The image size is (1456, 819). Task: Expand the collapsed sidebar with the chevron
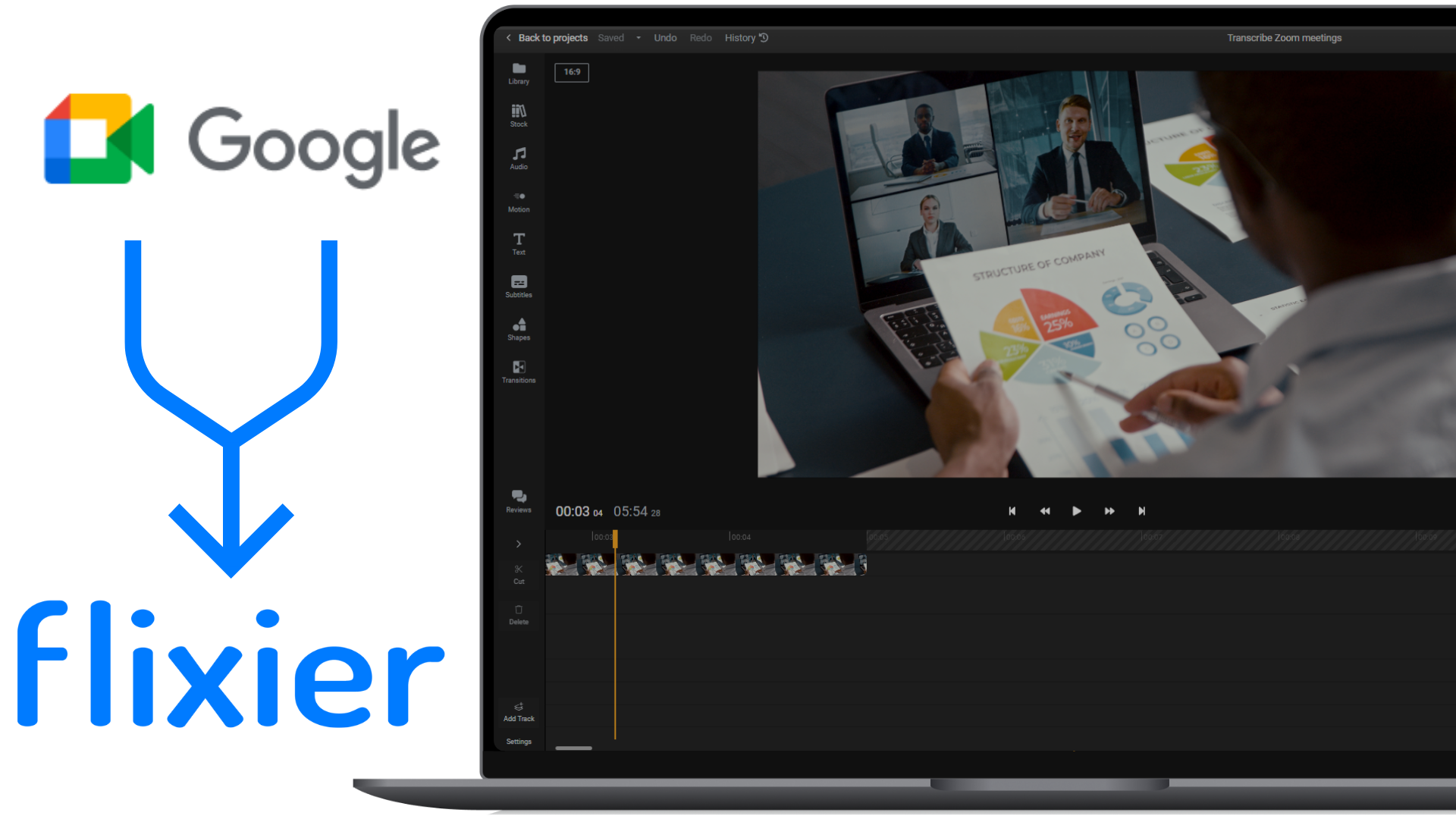(x=519, y=544)
